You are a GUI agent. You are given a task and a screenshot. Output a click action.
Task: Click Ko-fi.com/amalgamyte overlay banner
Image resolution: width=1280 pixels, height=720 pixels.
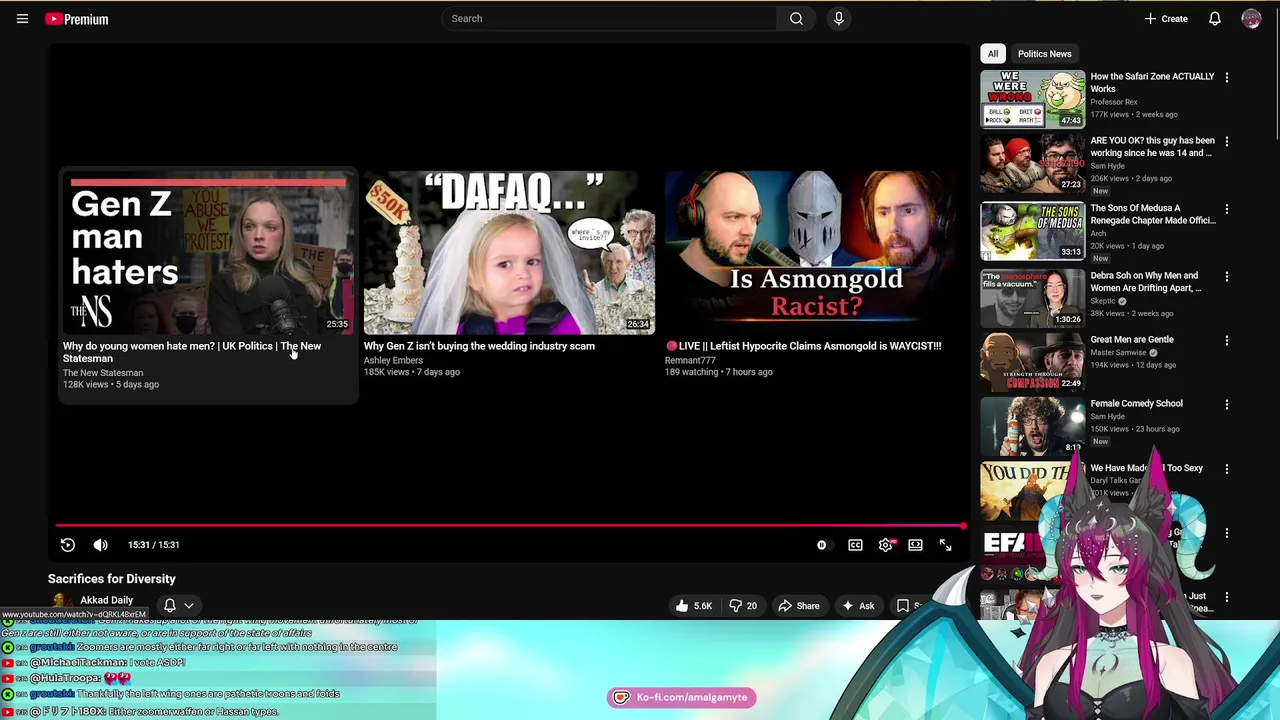click(x=681, y=697)
